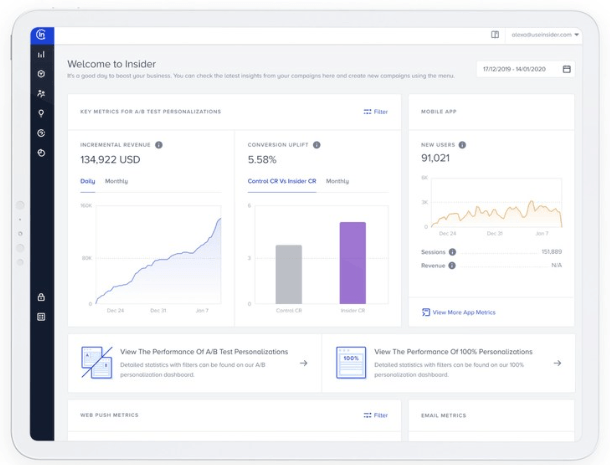The width and height of the screenshot is (610, 465).
Task: Click the 134,922 USD revenue value
Action: pyautogui.click(x=110, y=160)
